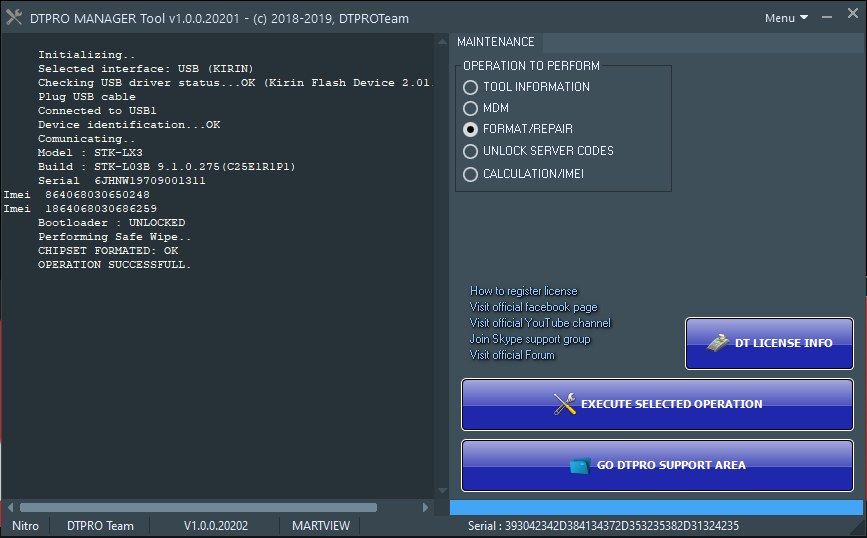Open How to register license link
The height and width of the screenshot is (538, 867).
[x=524, y=291]
